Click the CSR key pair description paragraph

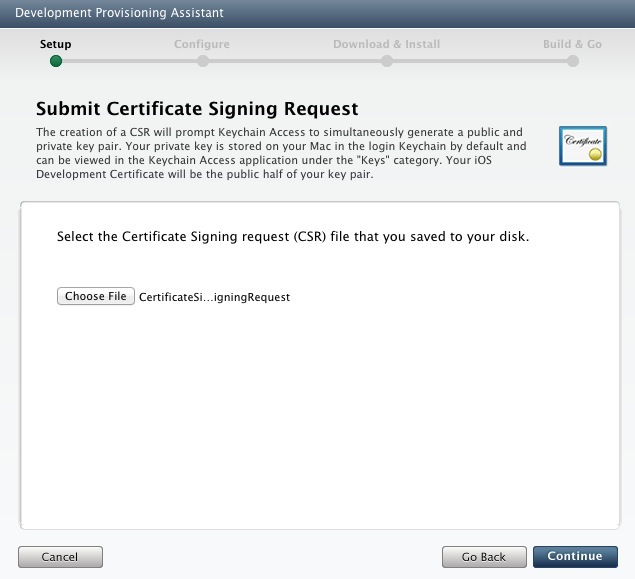pos(281,153)
